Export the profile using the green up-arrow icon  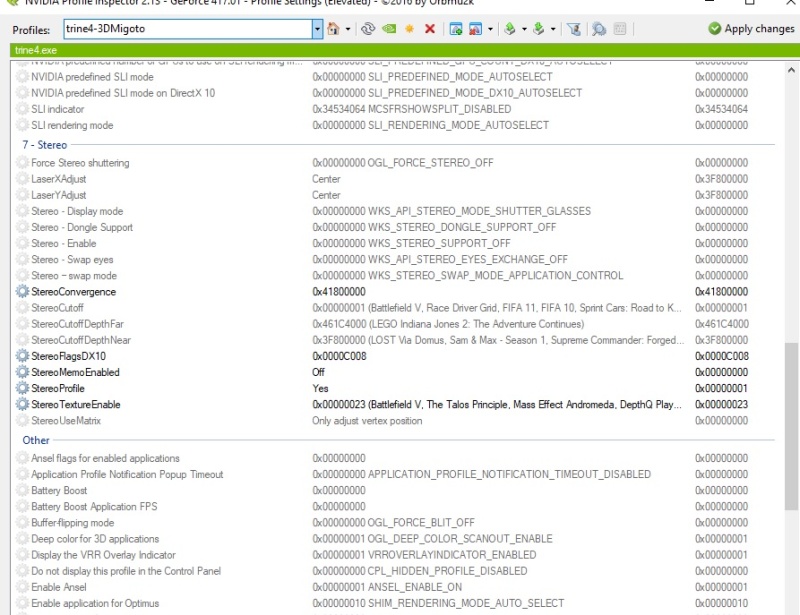click(509, 29)
